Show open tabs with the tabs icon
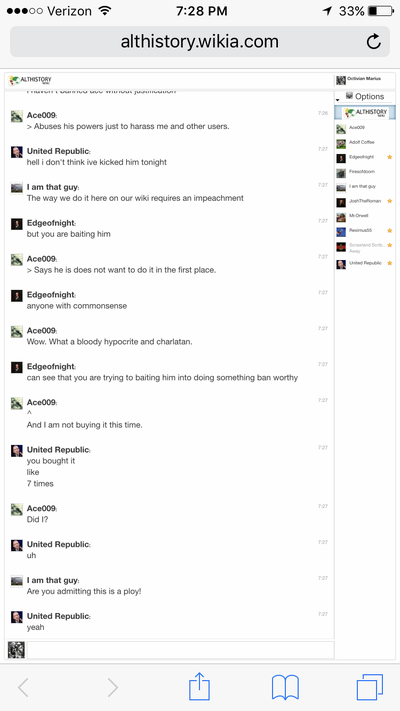The image size is (400, 711). click(x=370, y=687)
